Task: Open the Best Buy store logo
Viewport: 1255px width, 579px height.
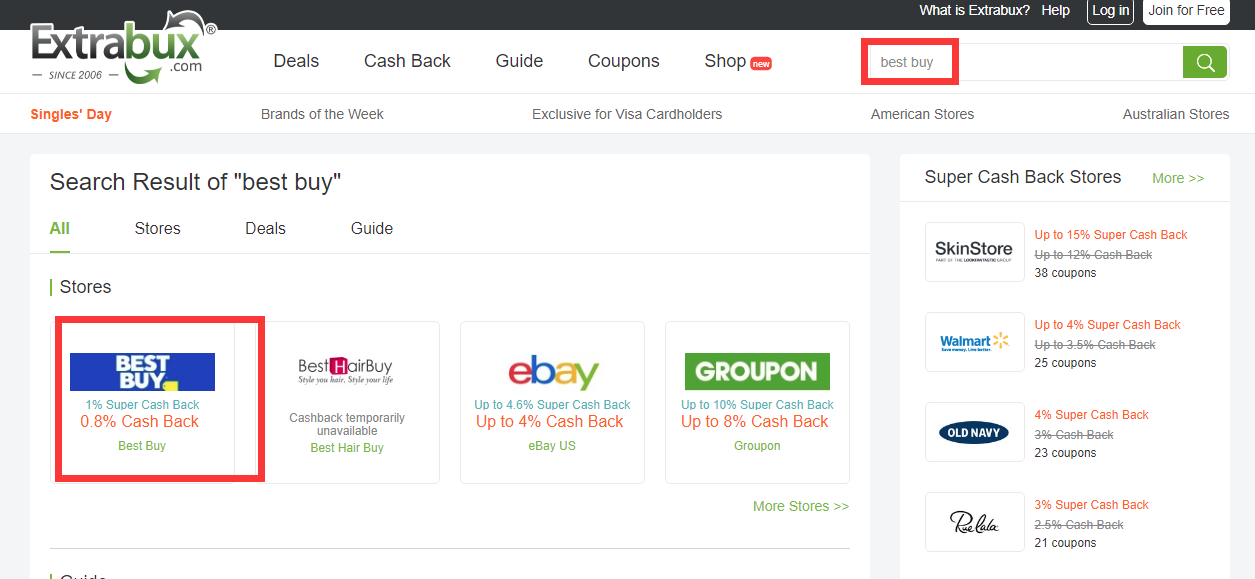Action: coord(142,372)
